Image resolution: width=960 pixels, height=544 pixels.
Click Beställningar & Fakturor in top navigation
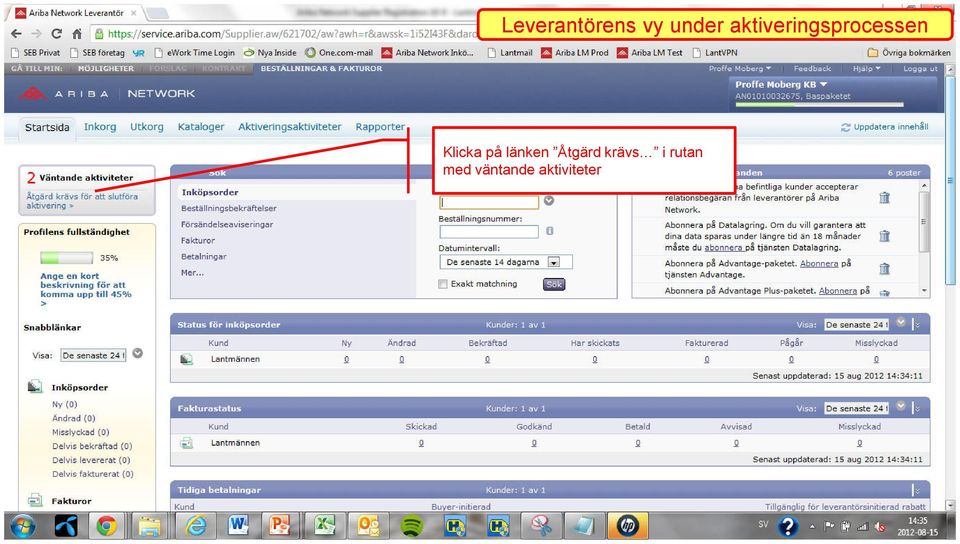point(321,69)
